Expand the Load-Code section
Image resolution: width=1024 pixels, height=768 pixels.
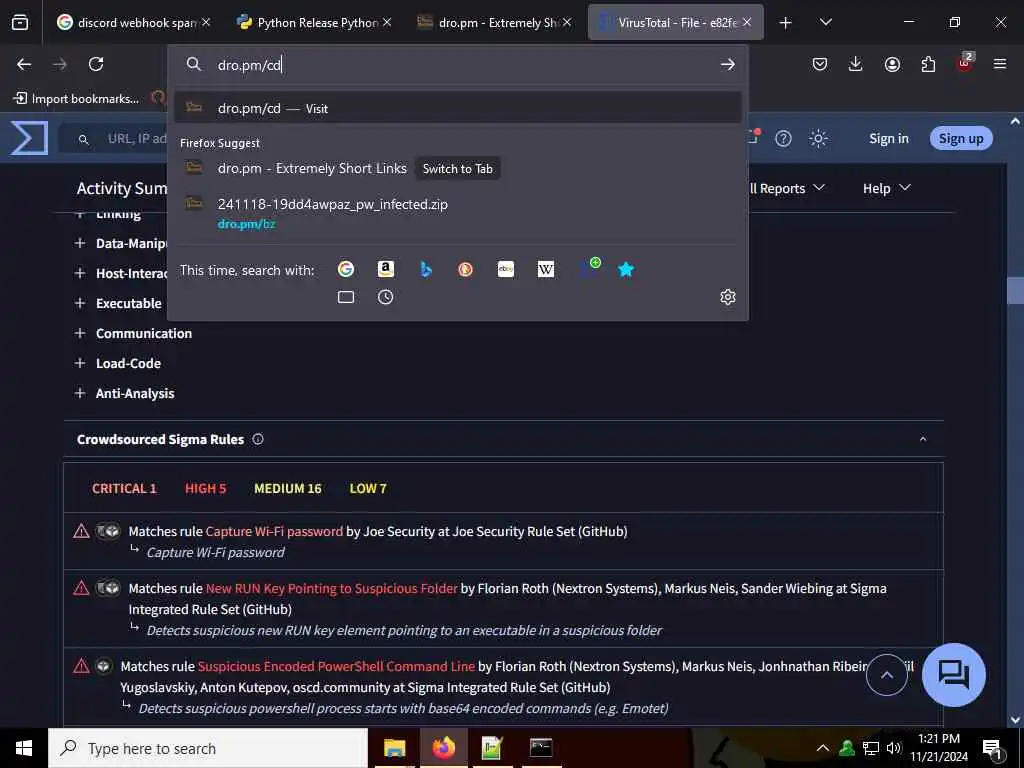(x=80, y=363)
